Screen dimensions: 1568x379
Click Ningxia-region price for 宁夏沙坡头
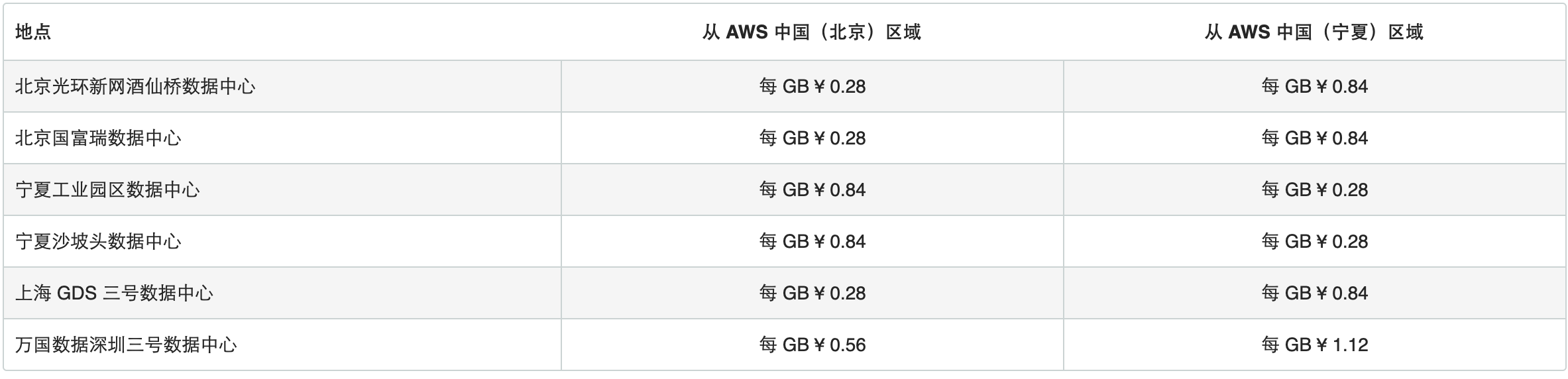pyautogui.click(x=1314, y=241)
